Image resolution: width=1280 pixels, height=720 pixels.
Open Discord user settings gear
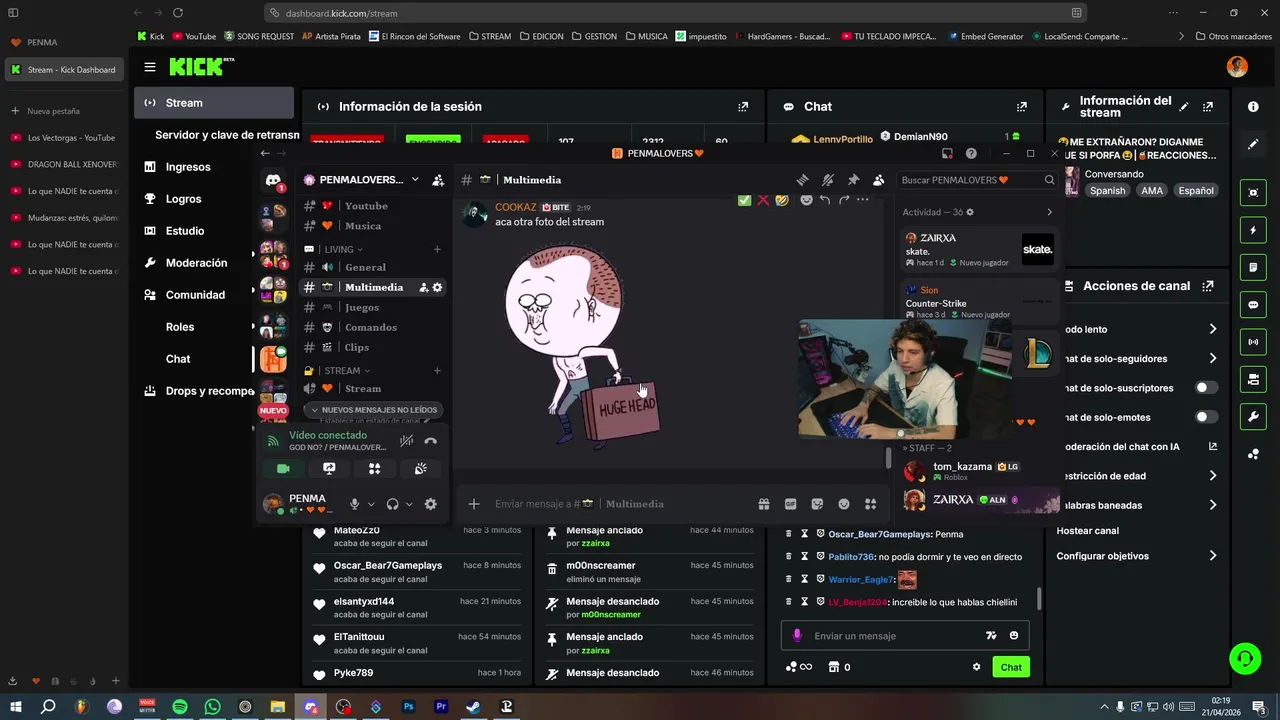tap(431, 504)
